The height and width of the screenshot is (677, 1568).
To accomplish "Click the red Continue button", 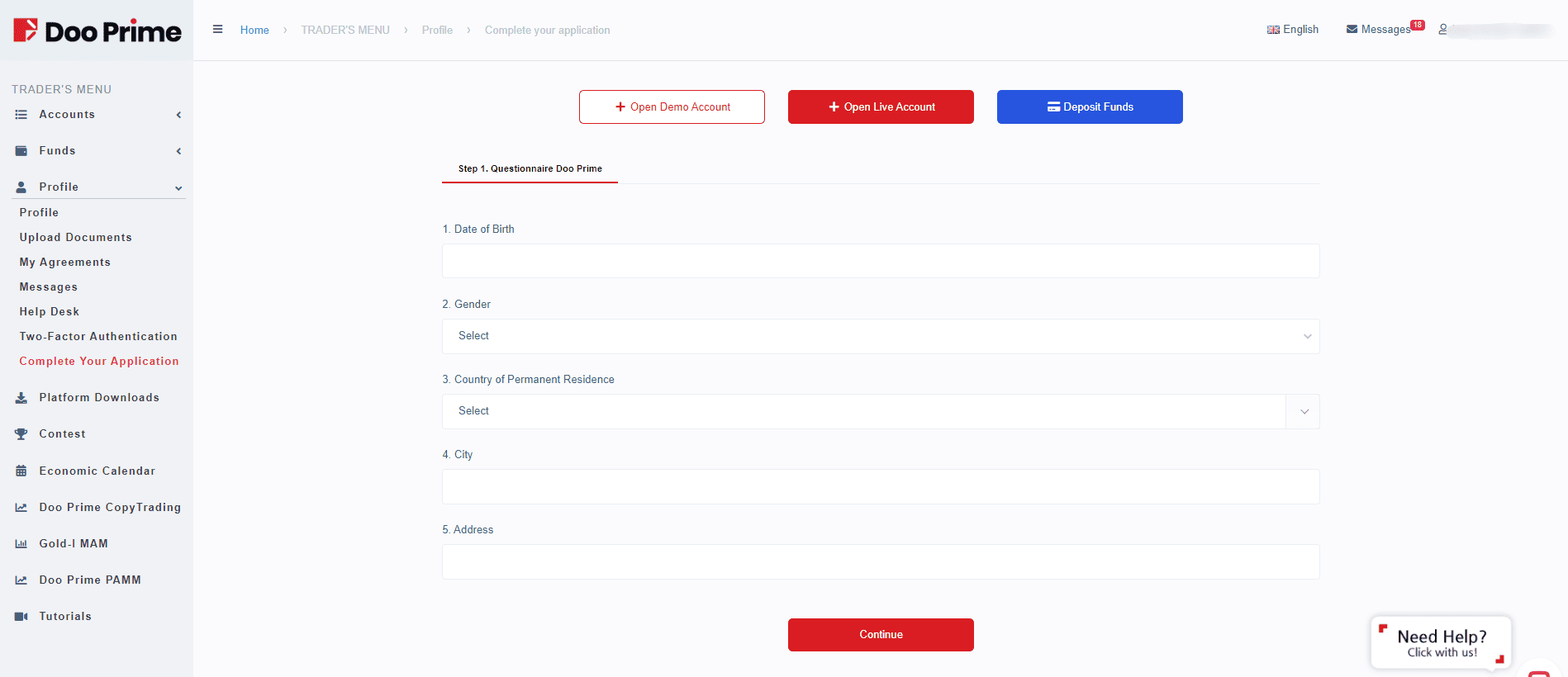I will click(x=881, y=635).
